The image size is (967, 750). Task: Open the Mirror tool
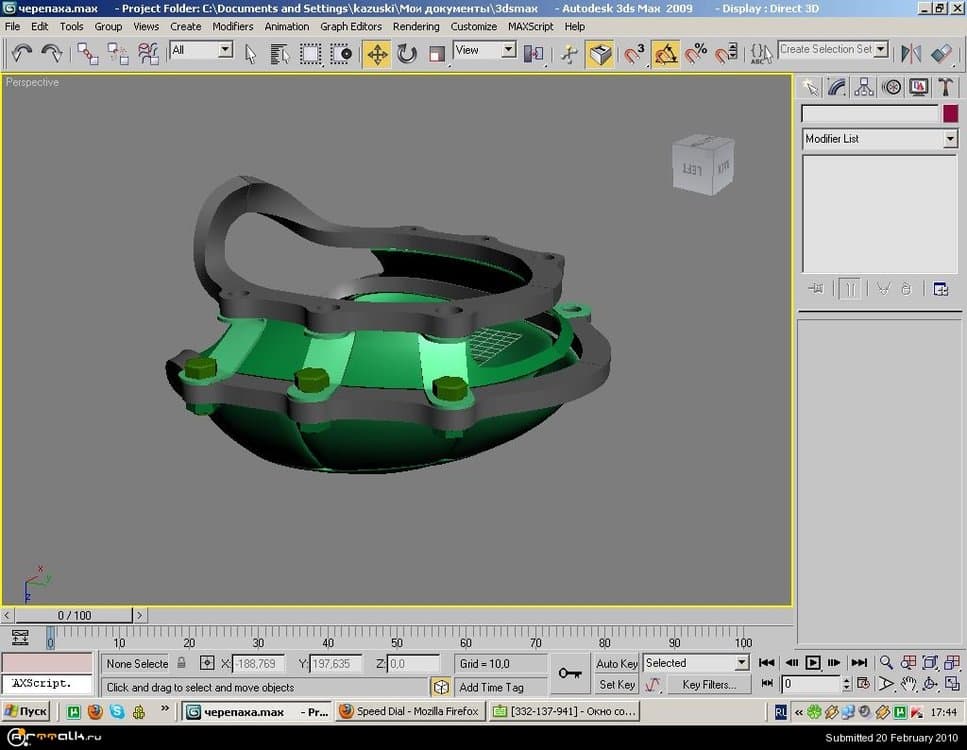[911, 53]
